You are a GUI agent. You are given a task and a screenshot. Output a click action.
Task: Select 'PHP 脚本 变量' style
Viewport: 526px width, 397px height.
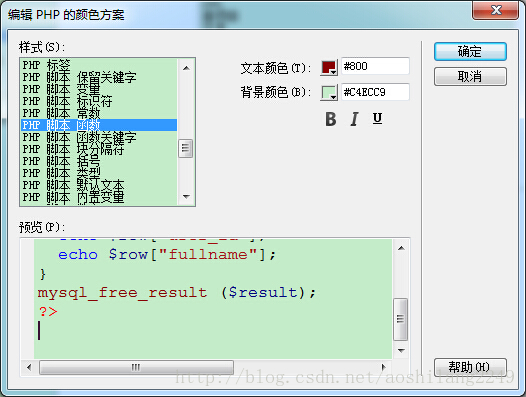tap(99, 89)
